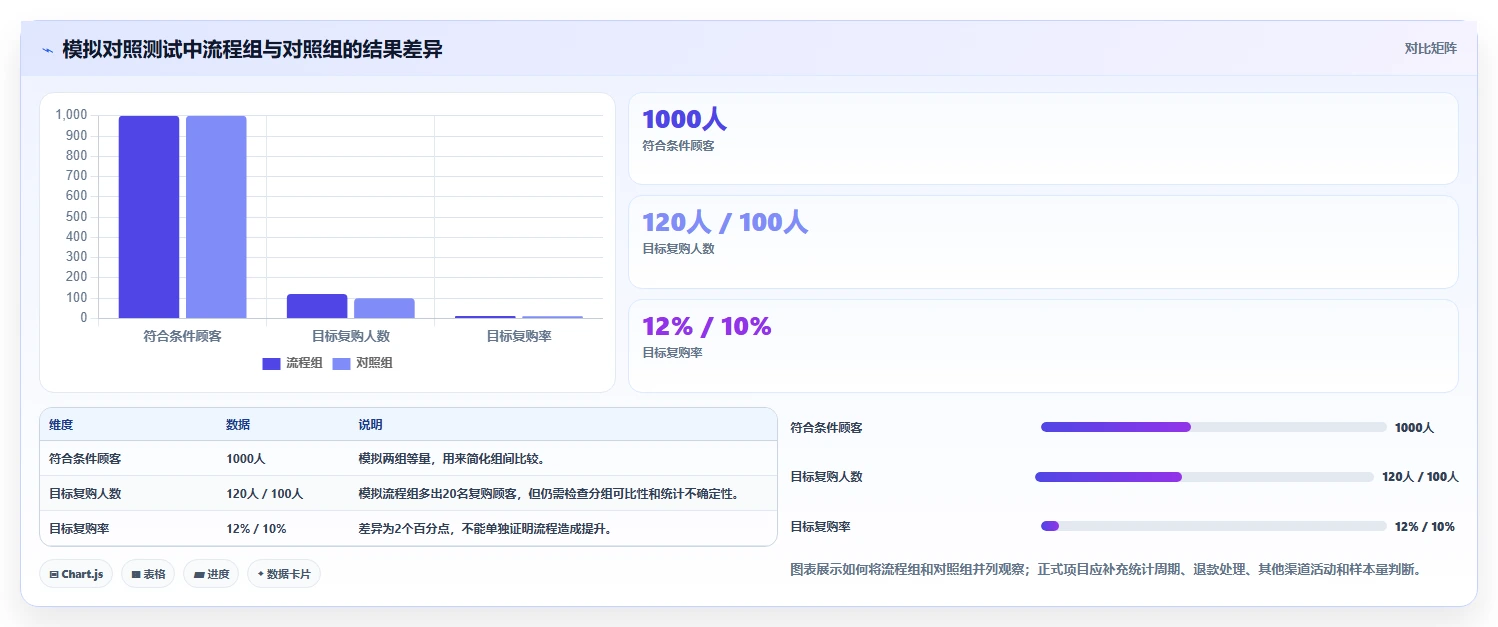Click the page title about 流程组与对照组

pyautogui.click(x=252, y=49)
